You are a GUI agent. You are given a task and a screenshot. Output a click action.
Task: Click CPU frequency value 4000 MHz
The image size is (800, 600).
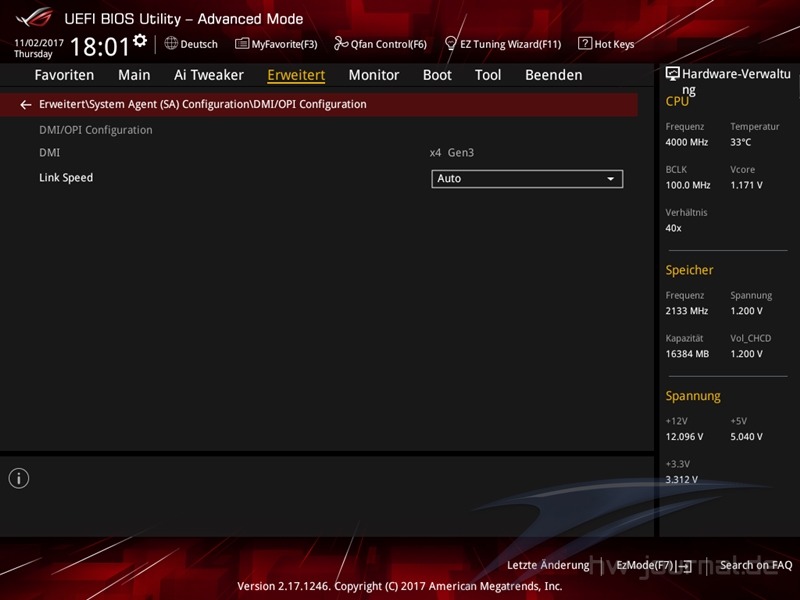(687, 142)
